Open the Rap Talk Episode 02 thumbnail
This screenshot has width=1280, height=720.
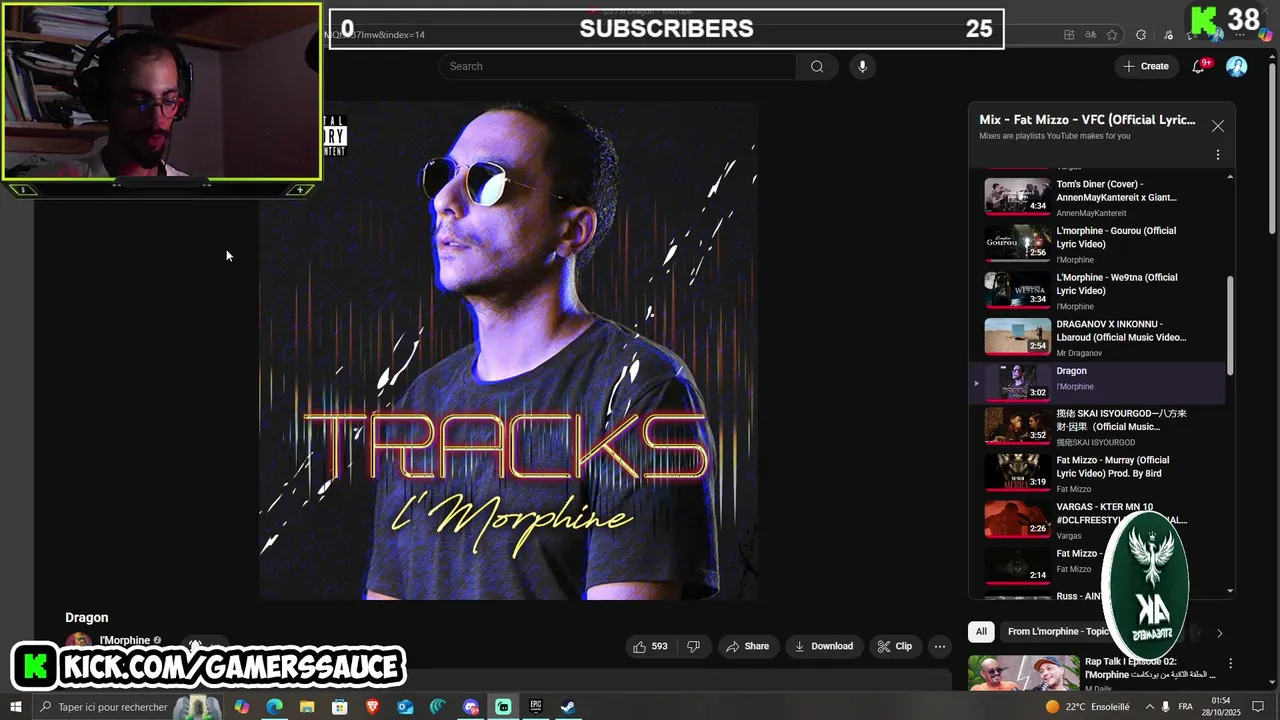pos(1023,673)
